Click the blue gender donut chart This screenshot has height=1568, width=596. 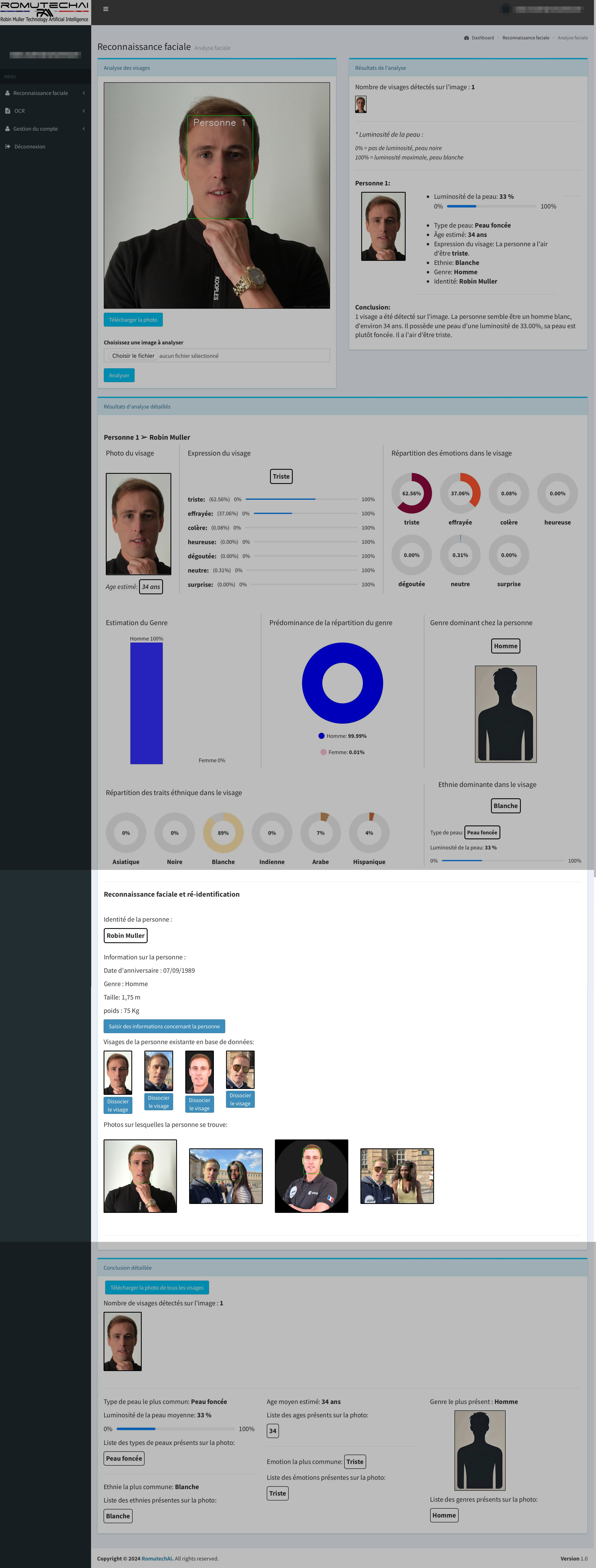(342, 683)
